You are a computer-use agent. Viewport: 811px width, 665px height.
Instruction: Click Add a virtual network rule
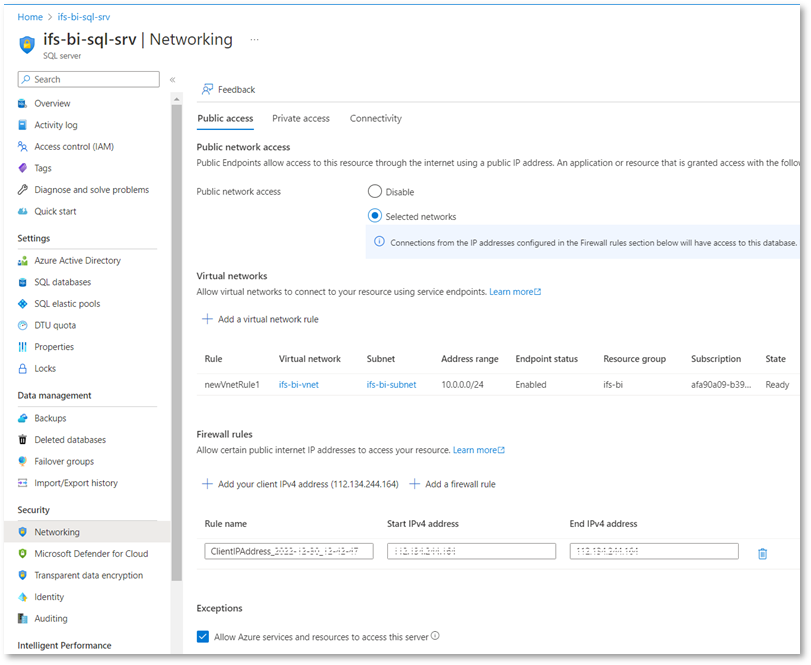(260, 320)
